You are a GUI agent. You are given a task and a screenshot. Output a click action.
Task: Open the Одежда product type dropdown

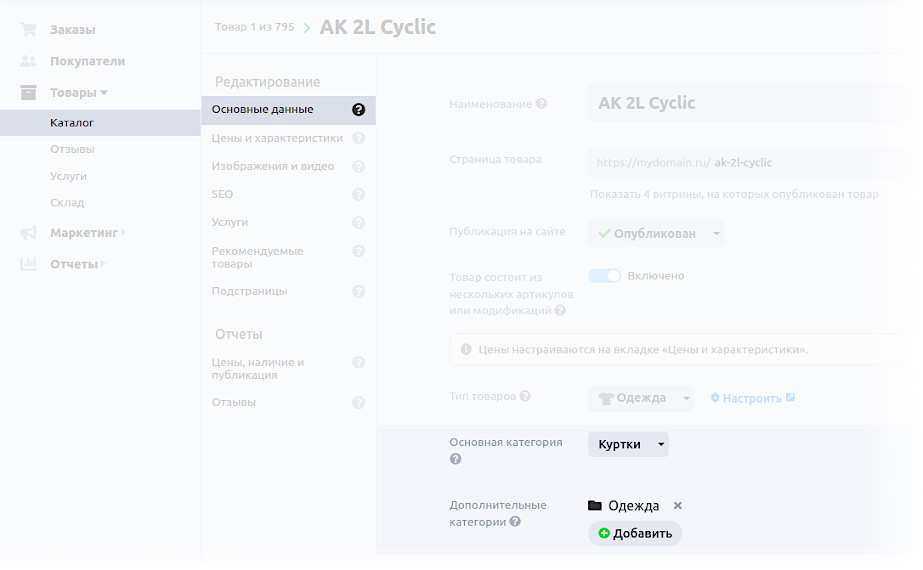coord(641,398)
